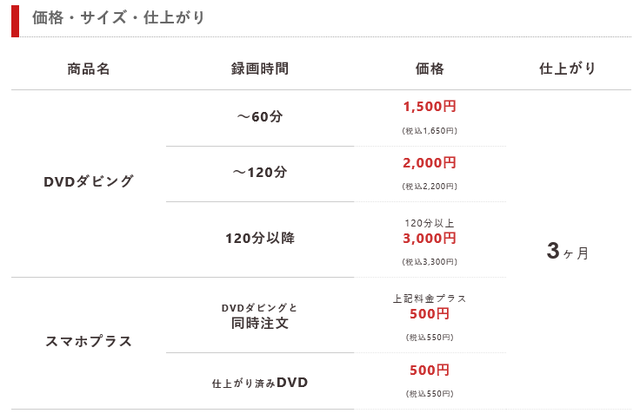Select the スマホプラス product name cell
640x420 pixels.
click(88, 341)
